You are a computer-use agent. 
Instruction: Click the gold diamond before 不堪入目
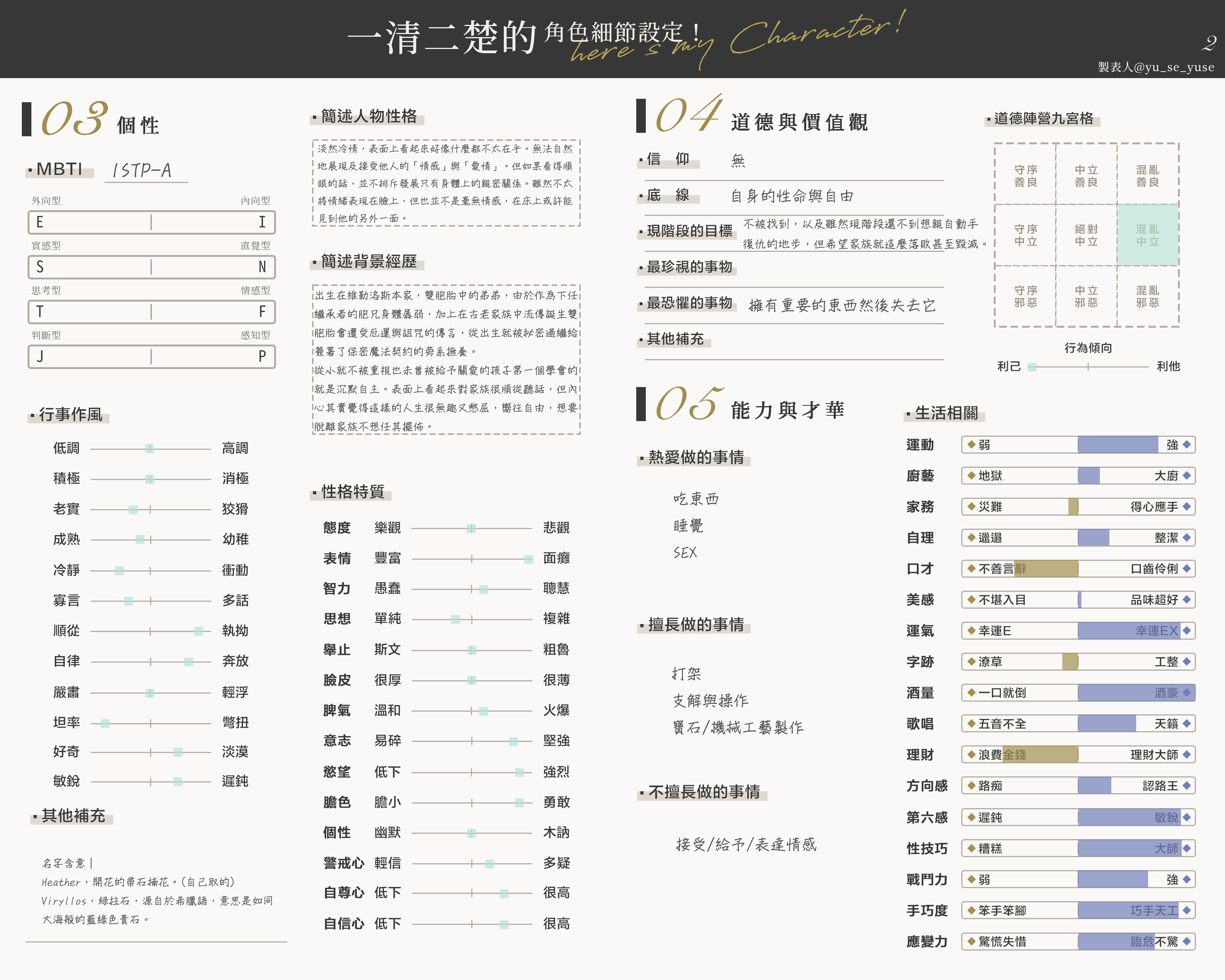pyautogui.click(x=971, y=599)
